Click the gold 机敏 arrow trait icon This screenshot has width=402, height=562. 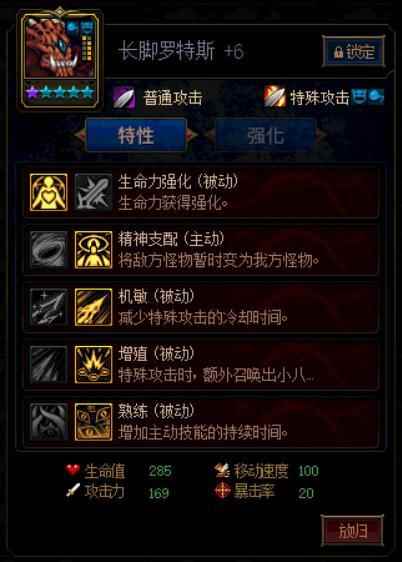click(93, 307)
